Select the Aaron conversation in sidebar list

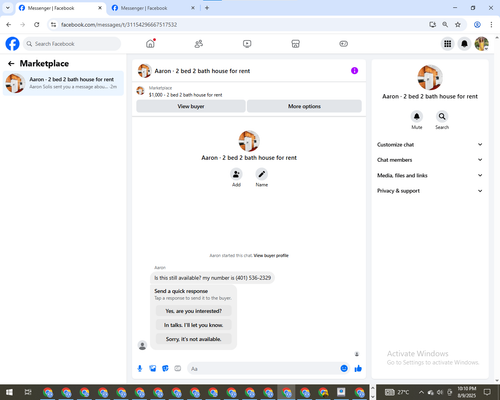[x=63, y=83]
